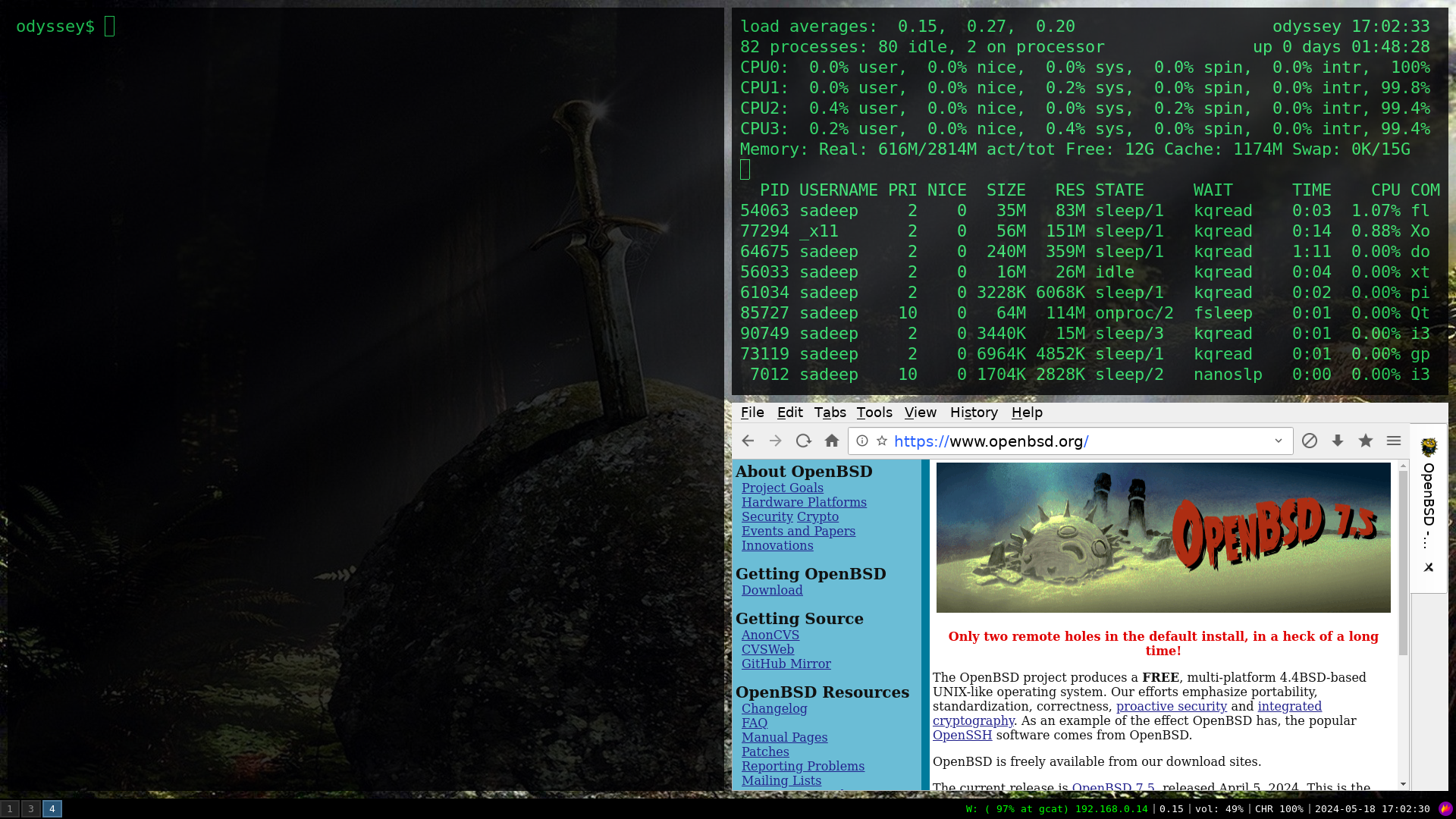Image resolution: width=1456 pixels, height=819 pixels.
Task: Go to browser home page icon
Action: click(832, 441)
